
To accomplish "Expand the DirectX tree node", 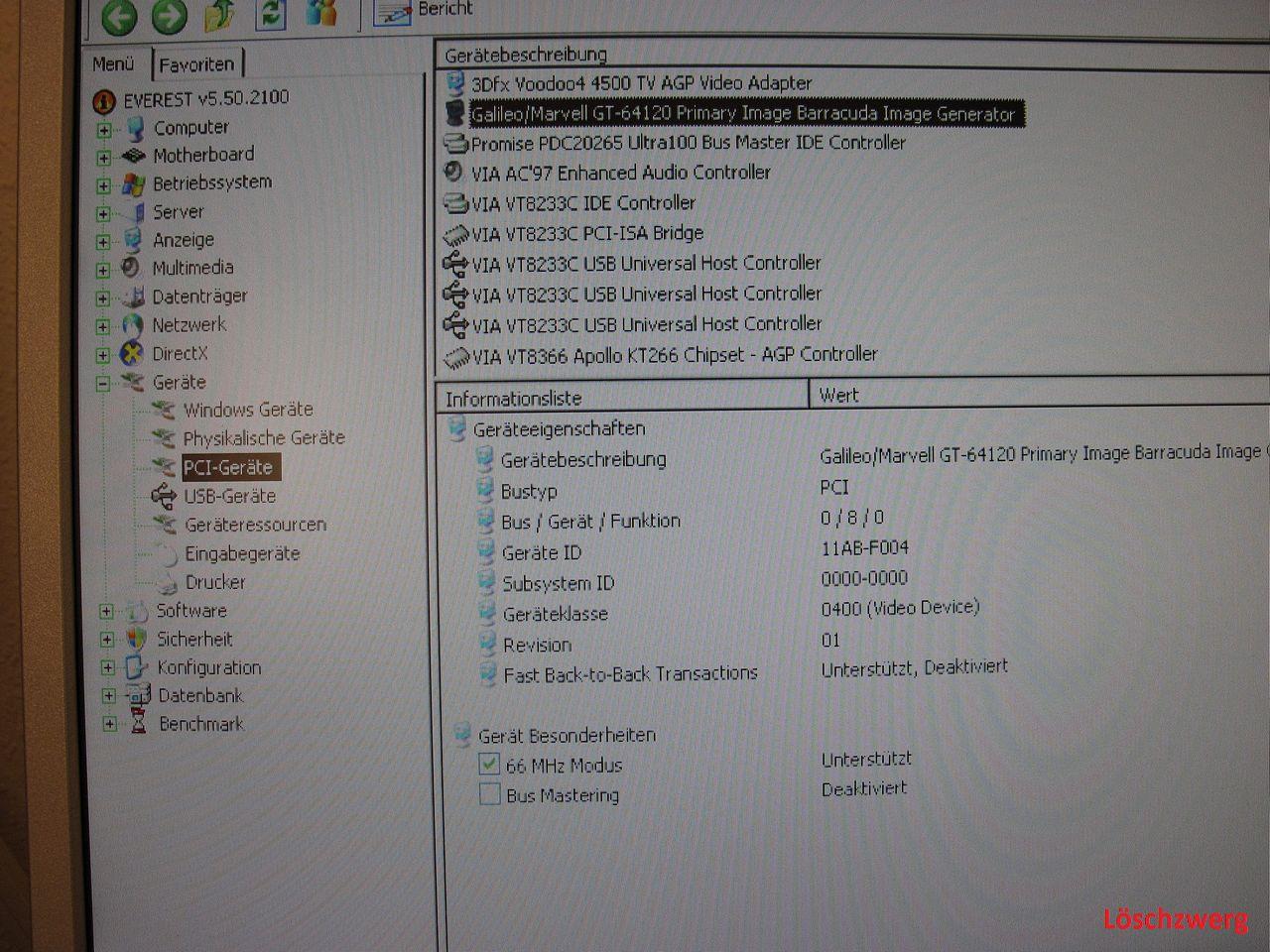I will coord(103,355).
